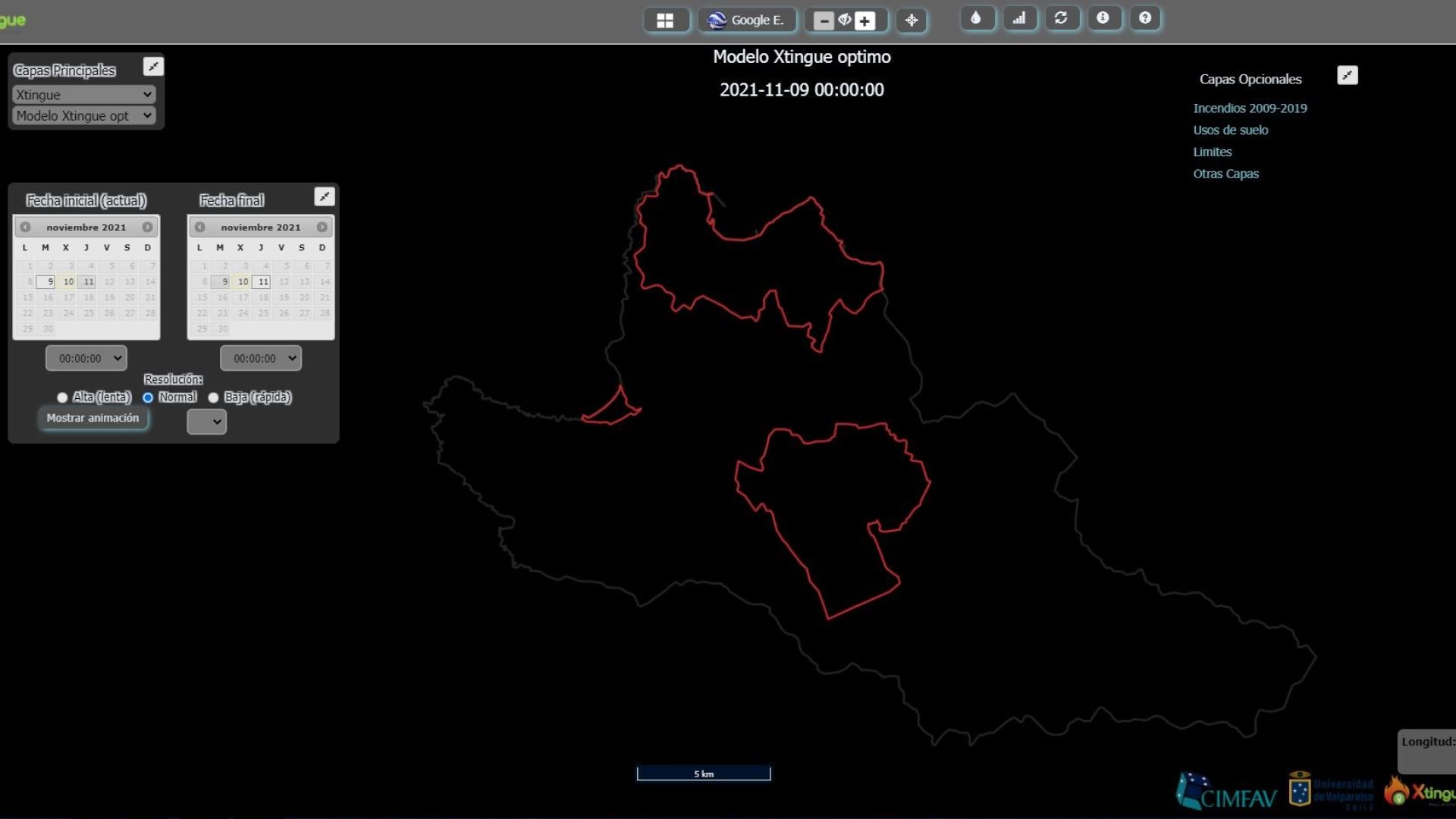Screen dimensions: 1456x819
Task: Open the Google Earth view button
Action: click(x=747, y=20)
